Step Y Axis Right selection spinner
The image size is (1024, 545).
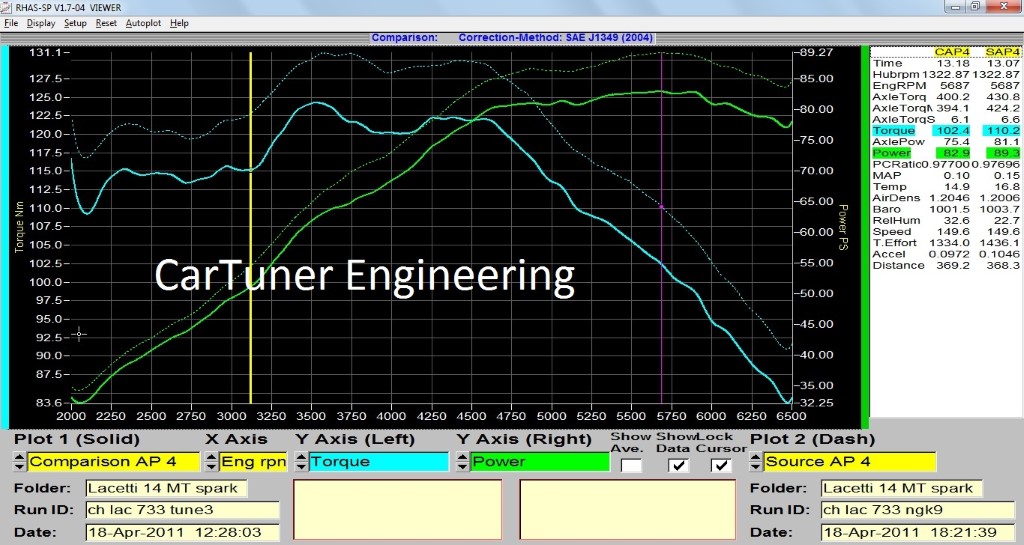[462, 462]
